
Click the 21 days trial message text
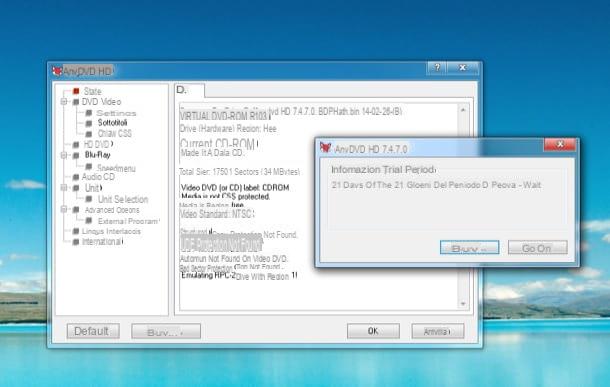tap(436, 185)
